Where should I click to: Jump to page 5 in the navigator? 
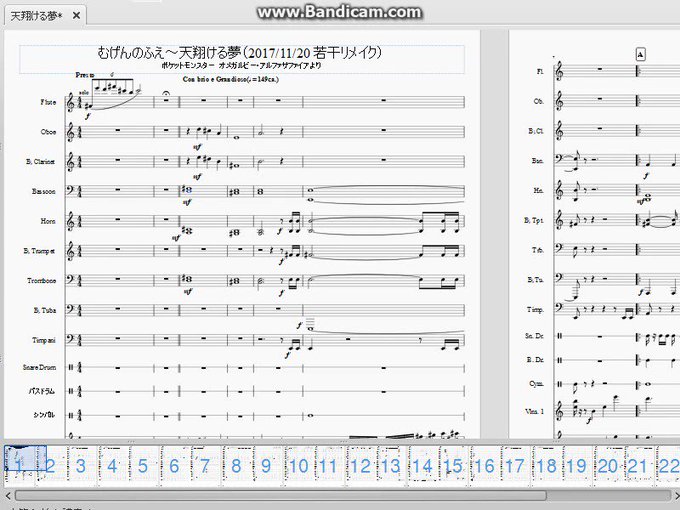143,465
